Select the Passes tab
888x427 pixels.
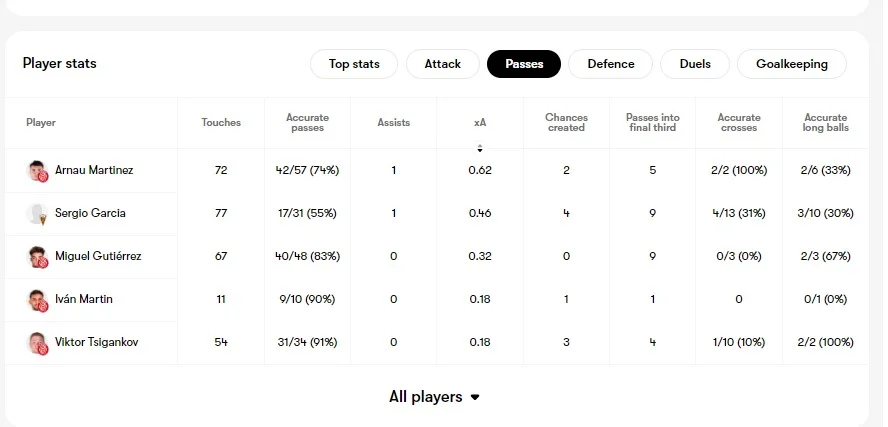524,64
